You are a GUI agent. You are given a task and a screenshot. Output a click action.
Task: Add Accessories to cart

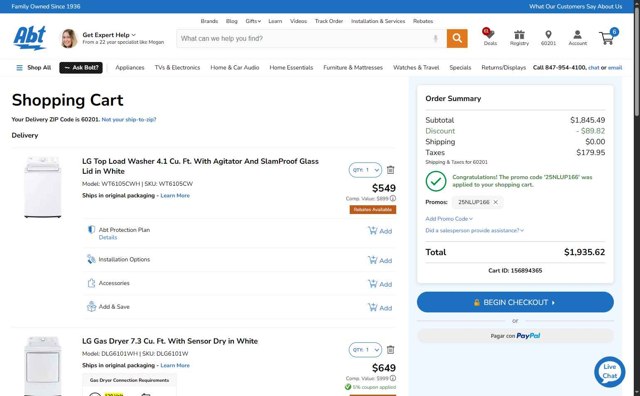[x=380, y=284]
